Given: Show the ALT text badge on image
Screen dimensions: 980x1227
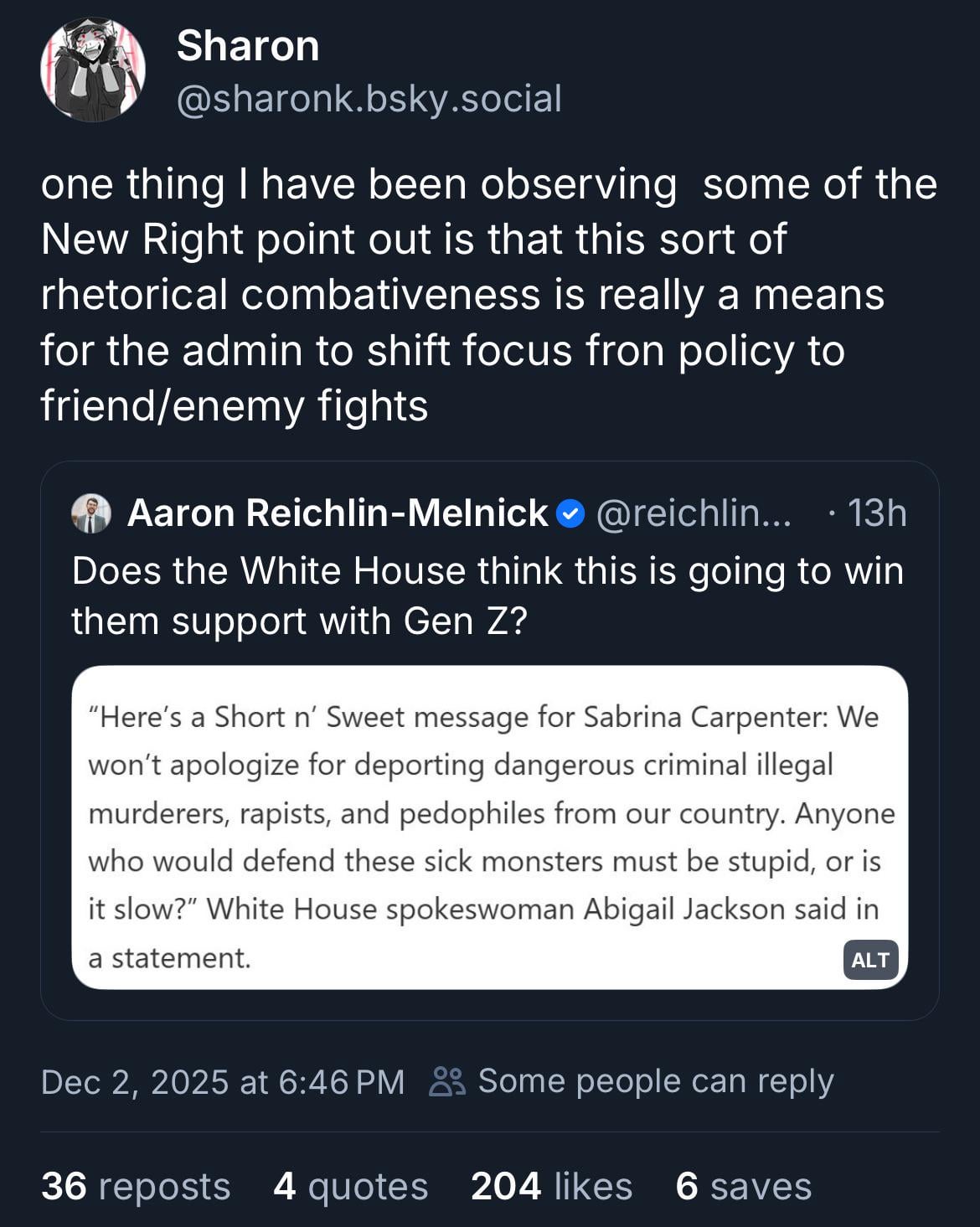Looking at the screenshot, I should coord(869,960).
